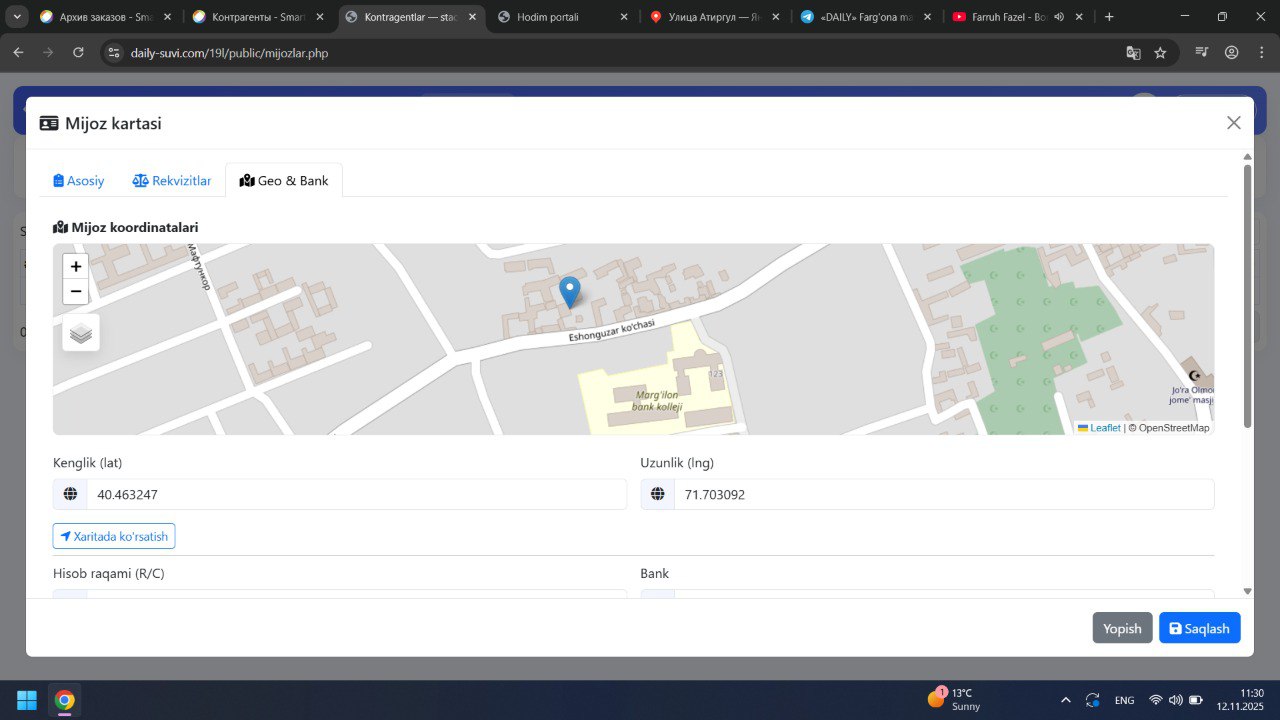Switch to the DAILY Farg'ona Telegram tab
The height and width of the screenshot is (720, 1280).
tap(866, 17)
